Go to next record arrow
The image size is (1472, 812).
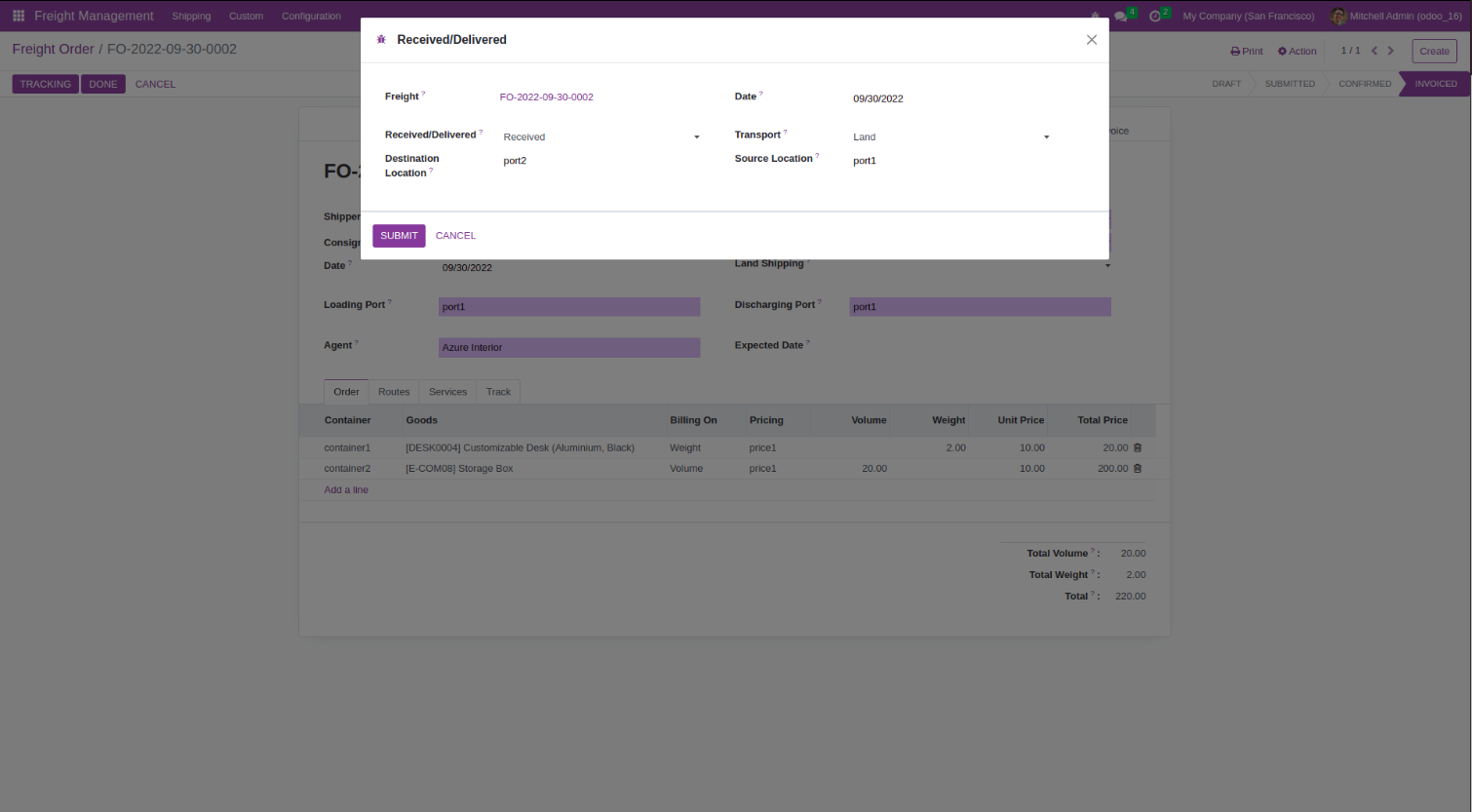point(1391,51)
